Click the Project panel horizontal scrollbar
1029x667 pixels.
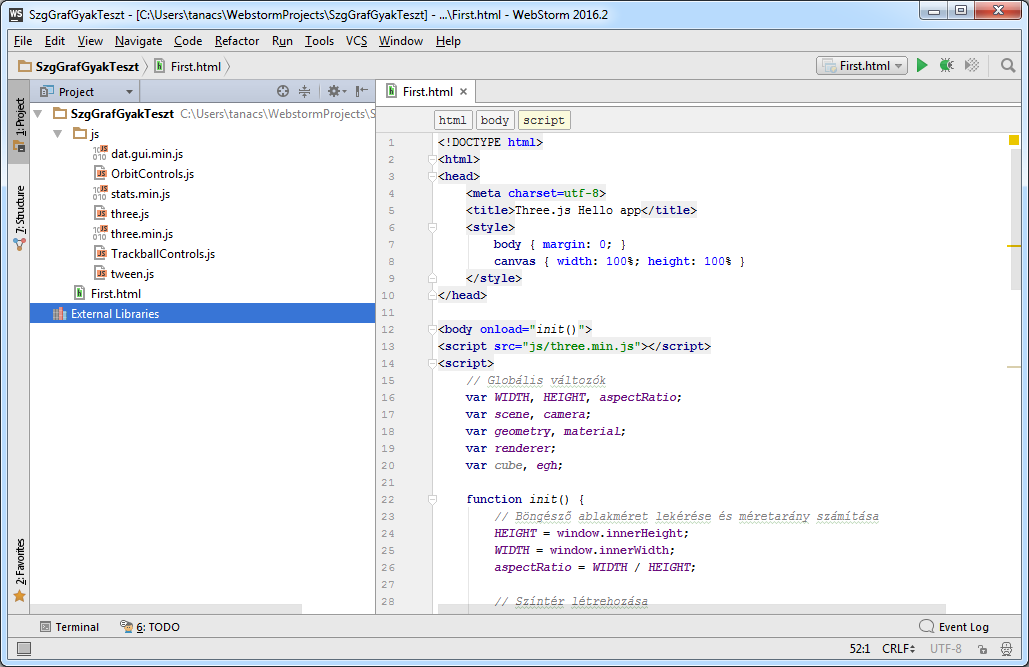[166, 609]
